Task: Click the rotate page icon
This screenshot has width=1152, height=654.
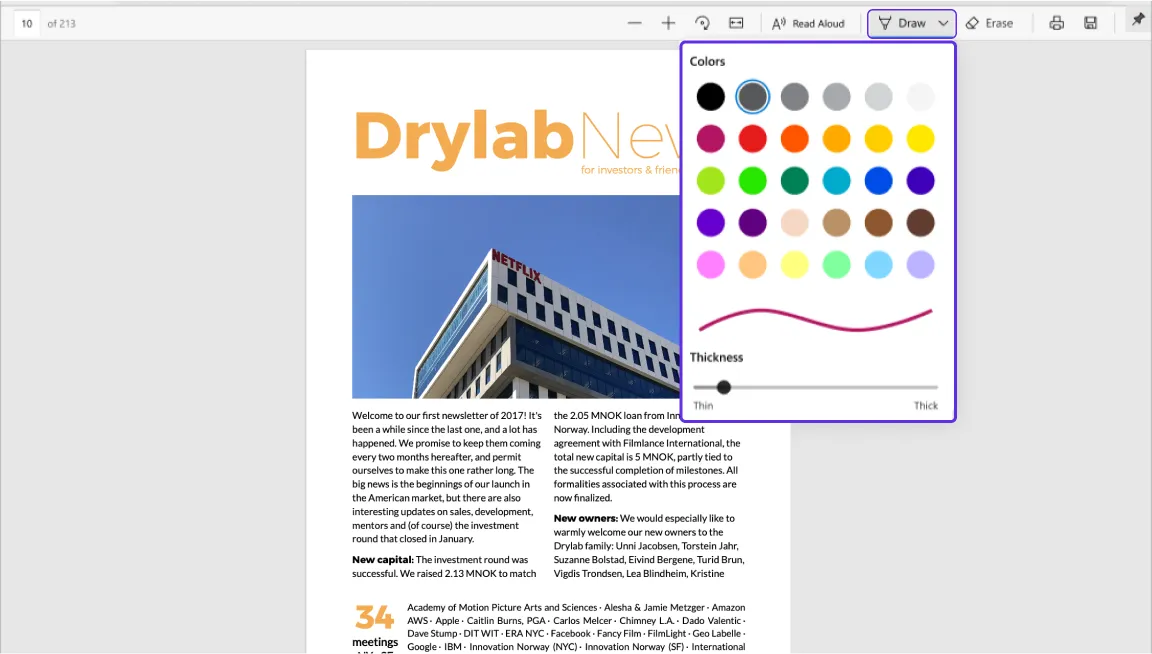Action: pyautogui.click(x=702, y=24)
